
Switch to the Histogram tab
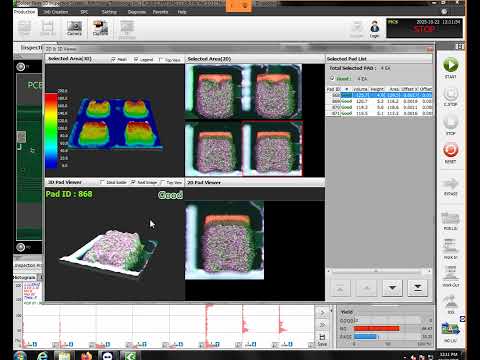coord(25,277)
